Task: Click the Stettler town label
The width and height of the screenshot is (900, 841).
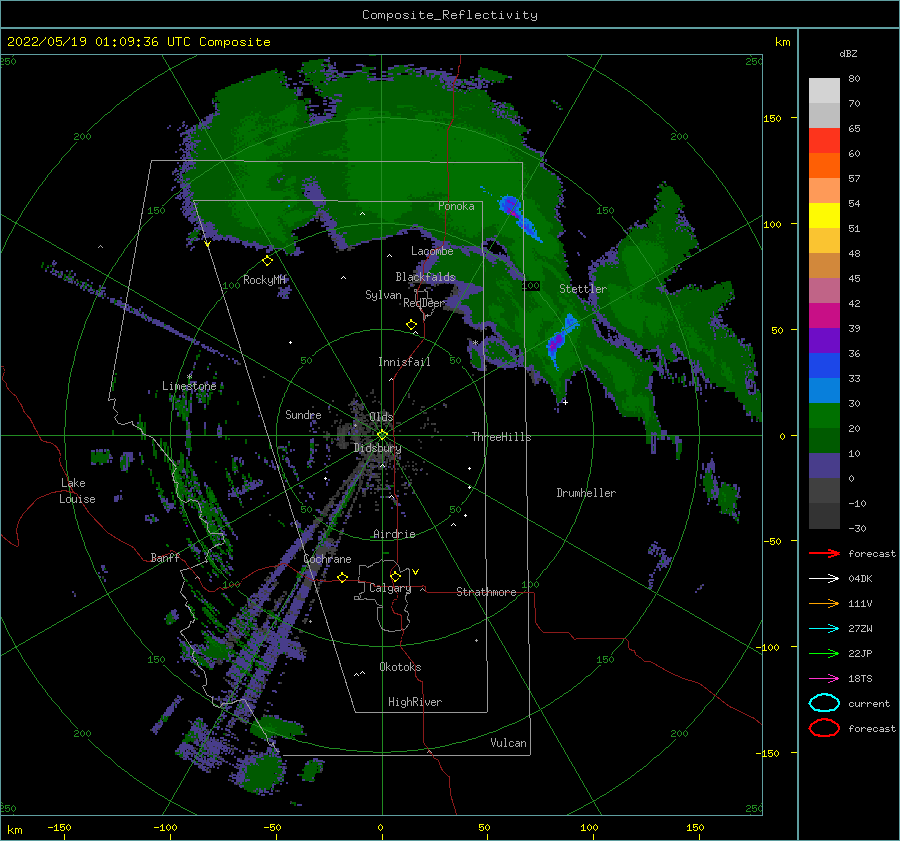Action: click(x=583, y=289)
